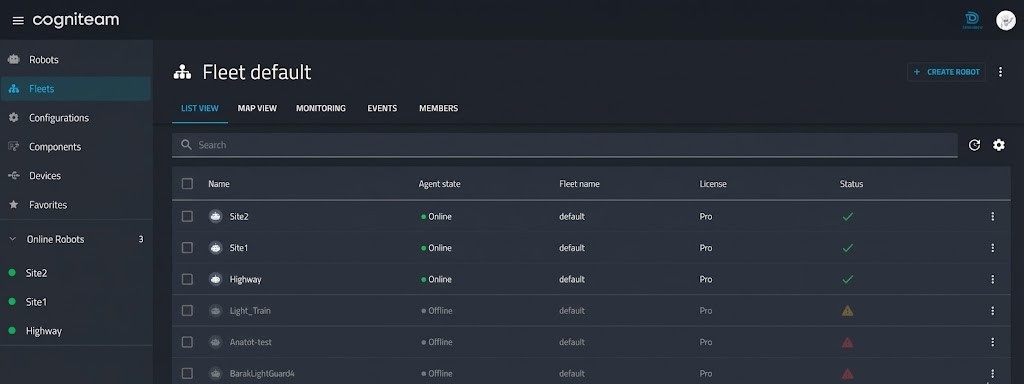Click the search magnifier icon

(187, 144)
